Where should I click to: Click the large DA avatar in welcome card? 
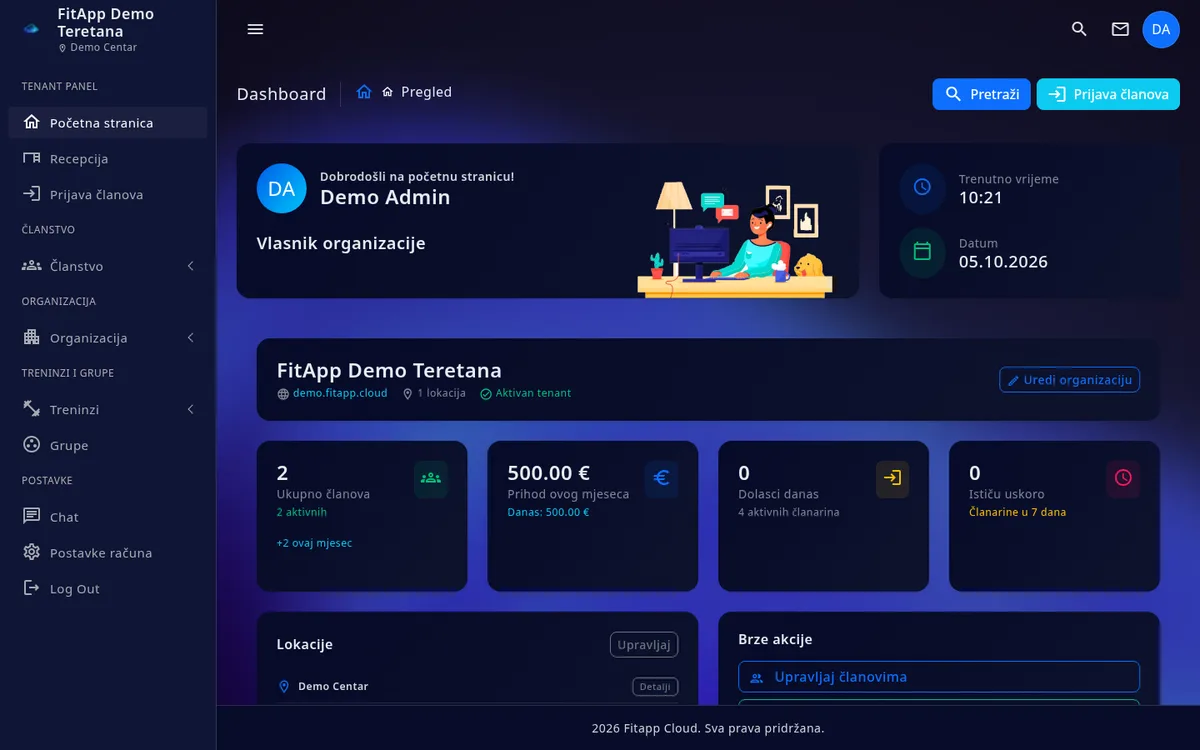click(281, 189)
